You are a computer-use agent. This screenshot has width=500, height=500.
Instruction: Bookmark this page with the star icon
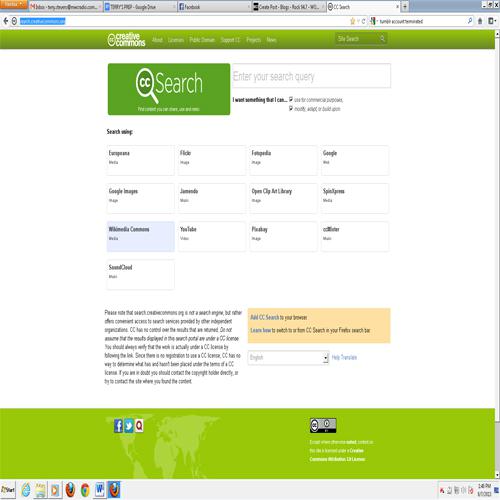353,21
